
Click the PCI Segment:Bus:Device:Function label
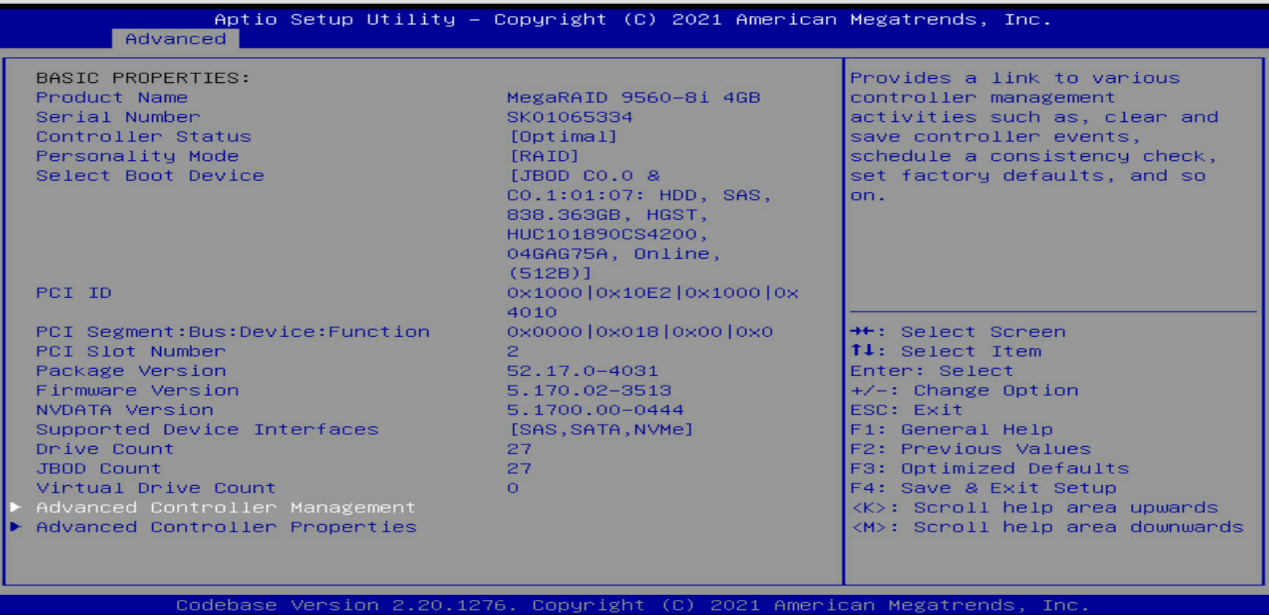[x=233, y=332]
